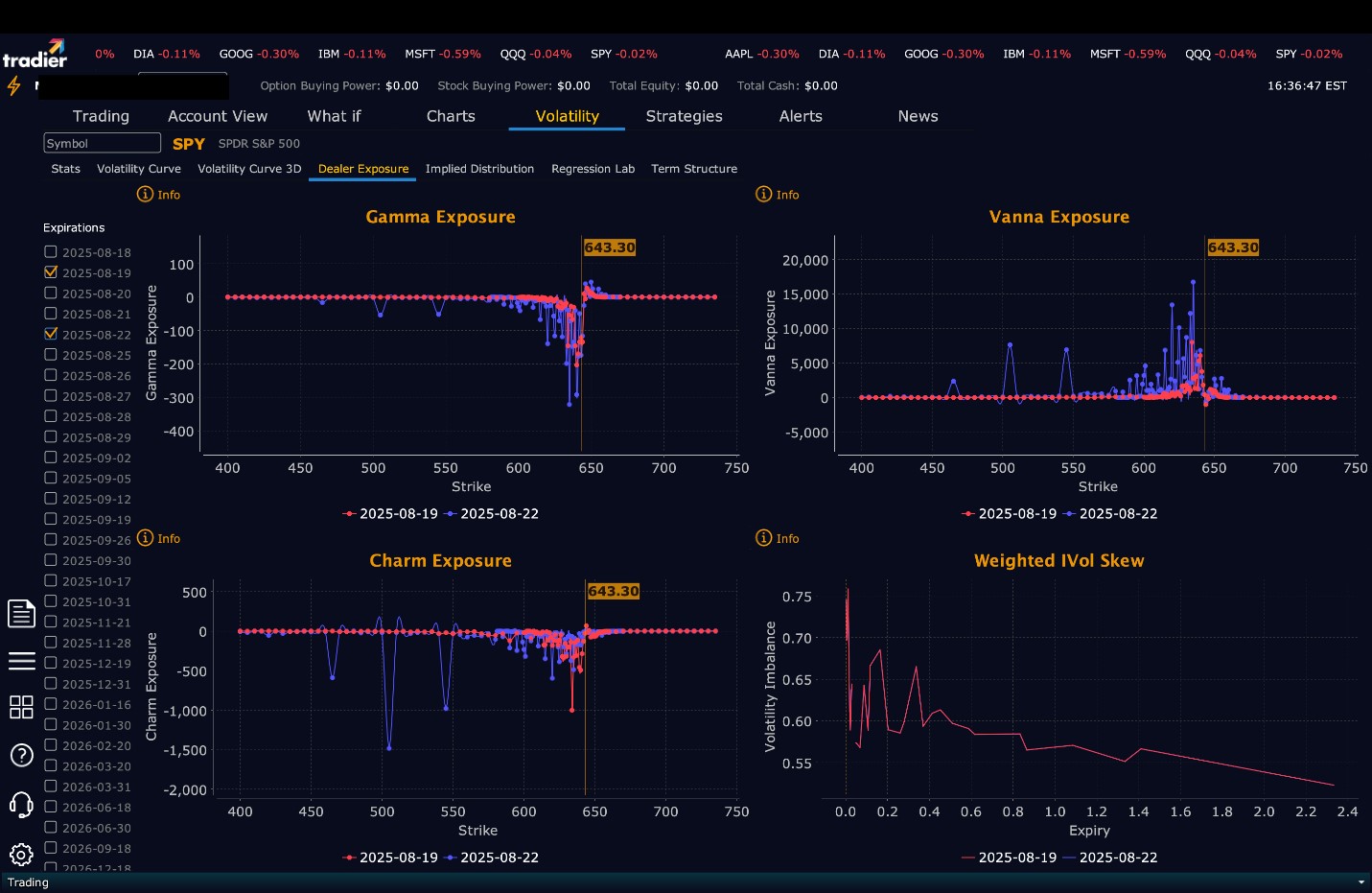Expand the arrow at the status bar's right end

1361,882
